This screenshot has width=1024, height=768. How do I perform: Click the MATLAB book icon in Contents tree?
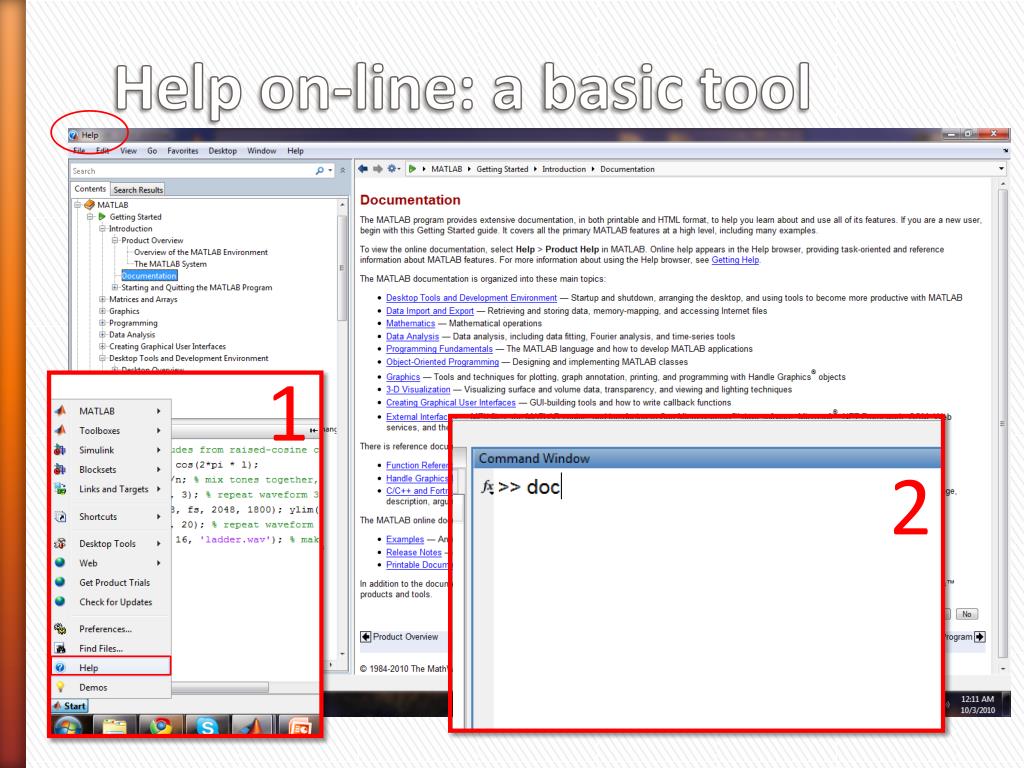click(x=89, y=204)
